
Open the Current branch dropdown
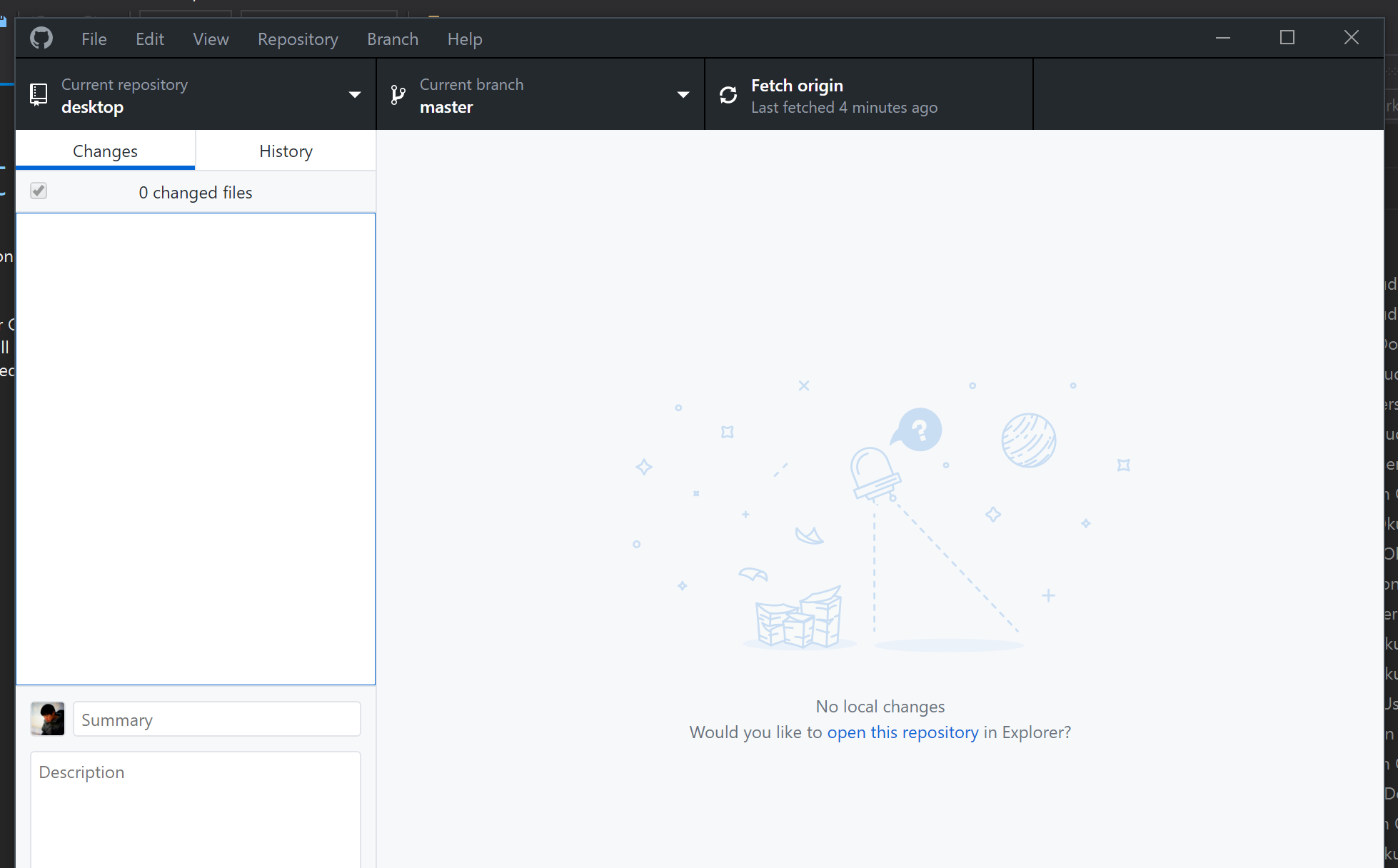tap(539, 94)
